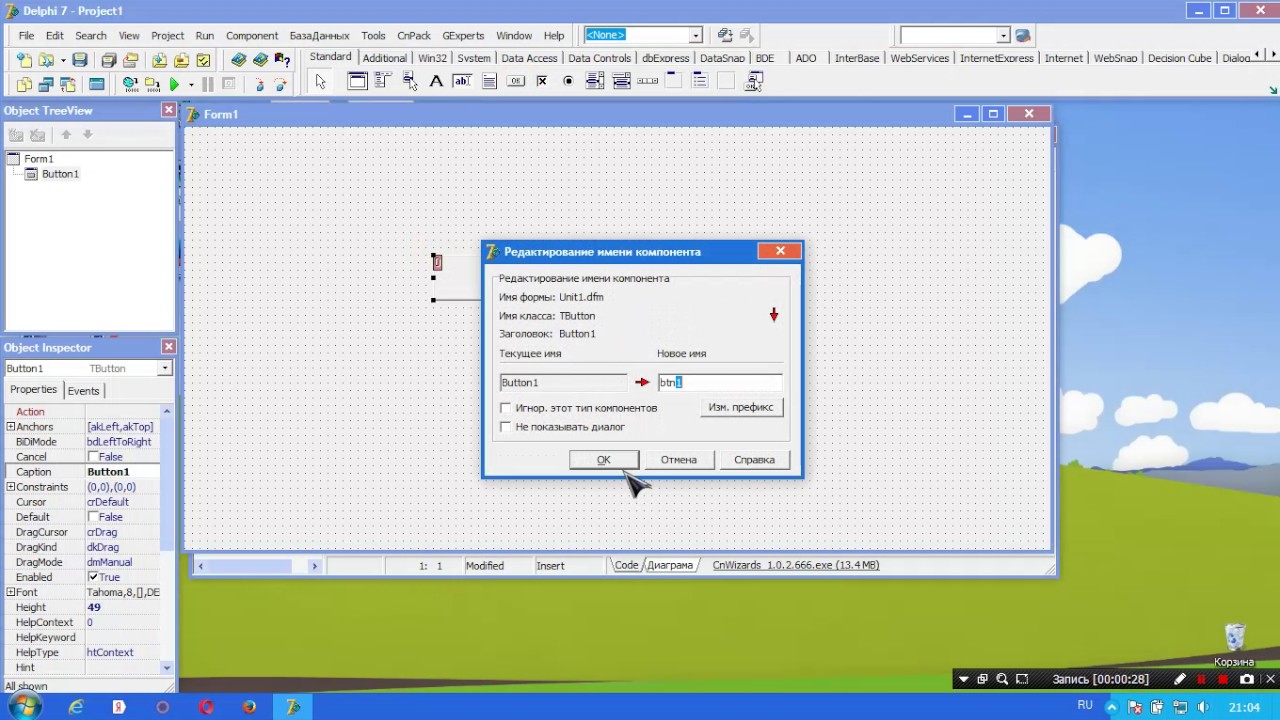Select the MainMenu component icon
This screenshot has width=1280, height=720.
click(x=382, y=80)
